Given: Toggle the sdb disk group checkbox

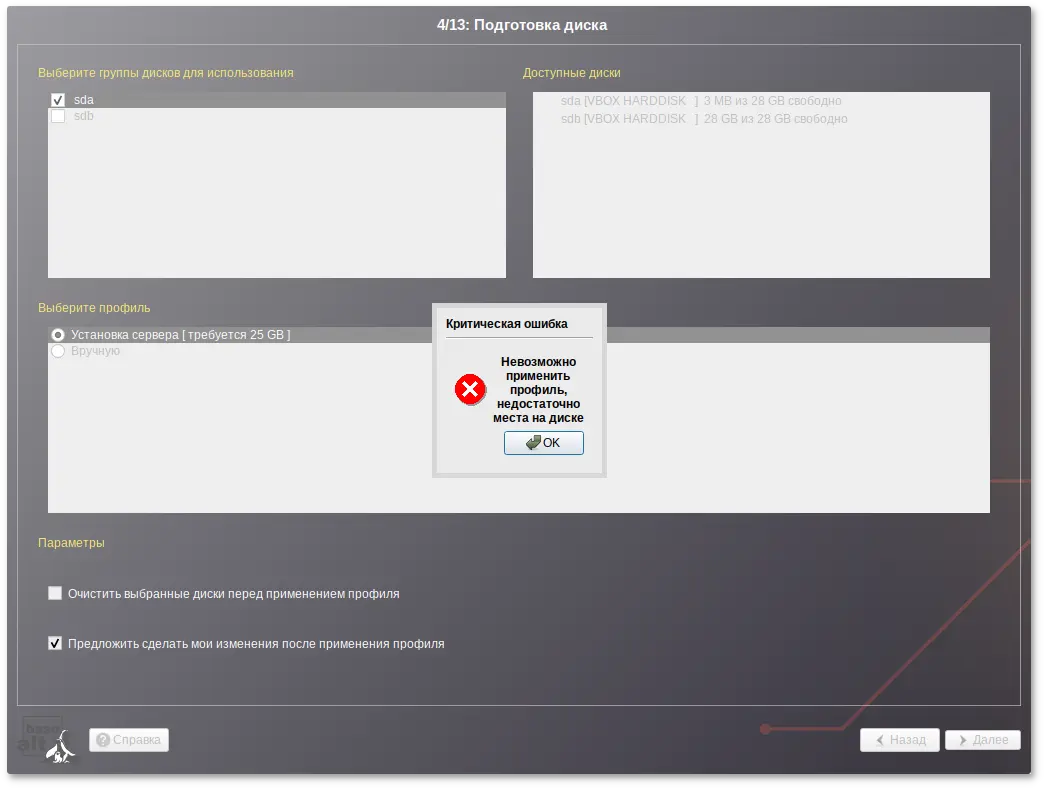Looking at the screenshot, I should tap(58, 116).
